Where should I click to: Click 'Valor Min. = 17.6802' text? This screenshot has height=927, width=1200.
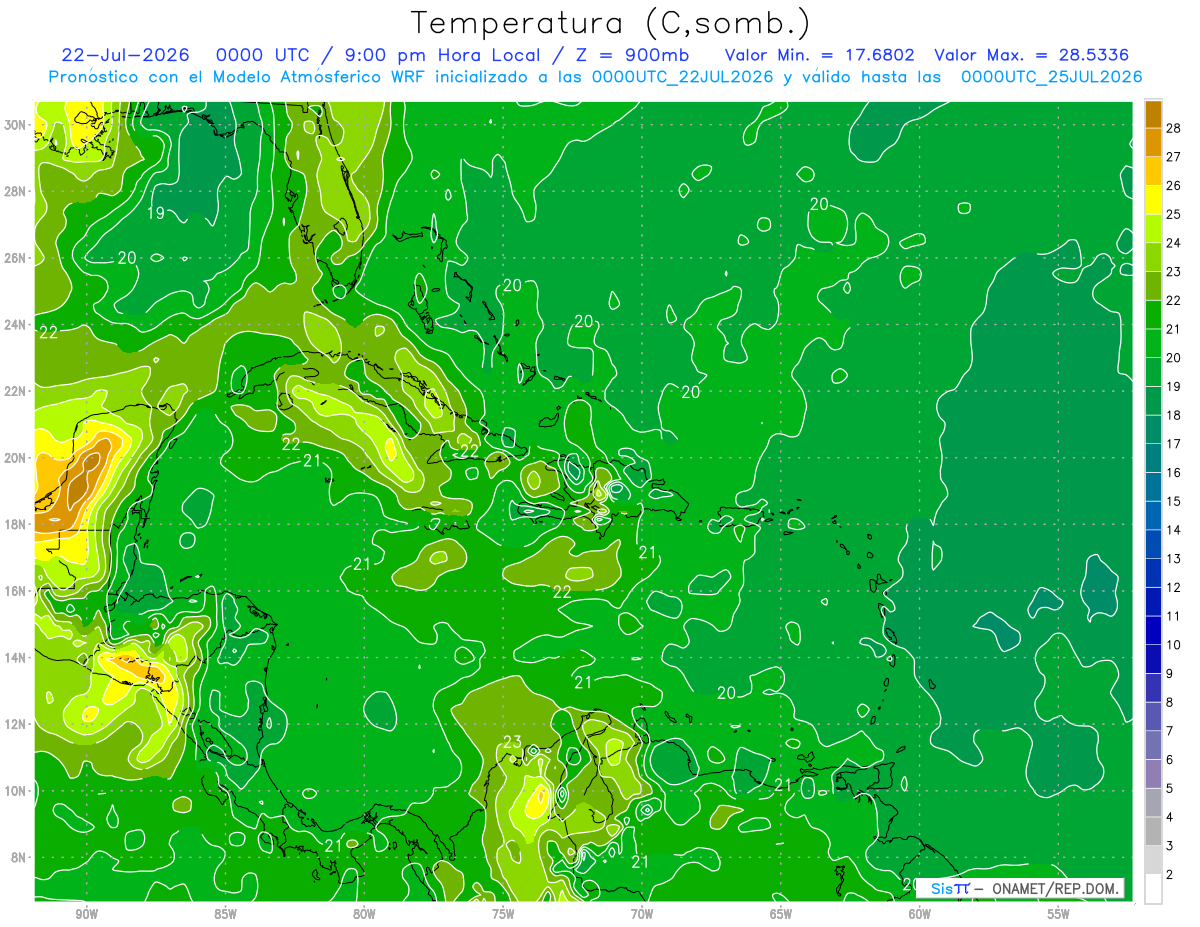click(x=820, y=55)
